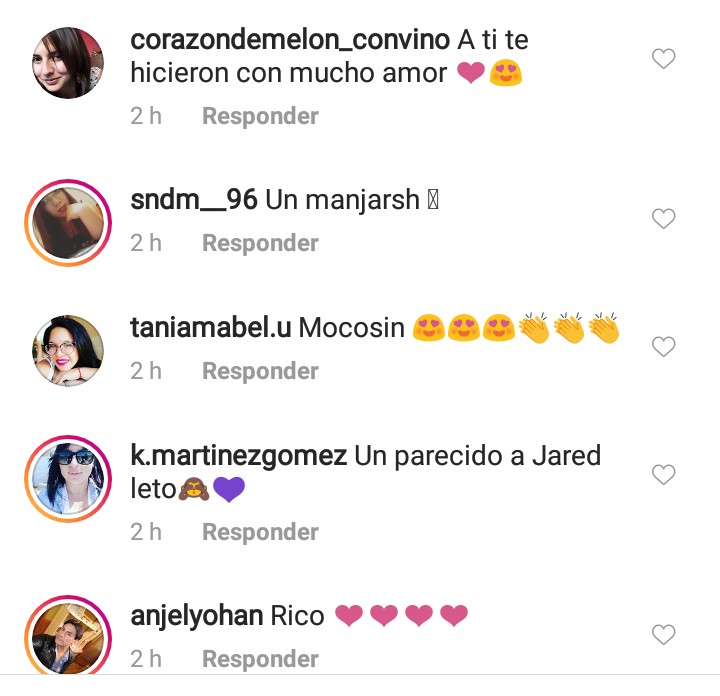The width and height of the screenshot is (720, 696).
Task: Like the comment by corazondemelon_convino
Action: 664,59
